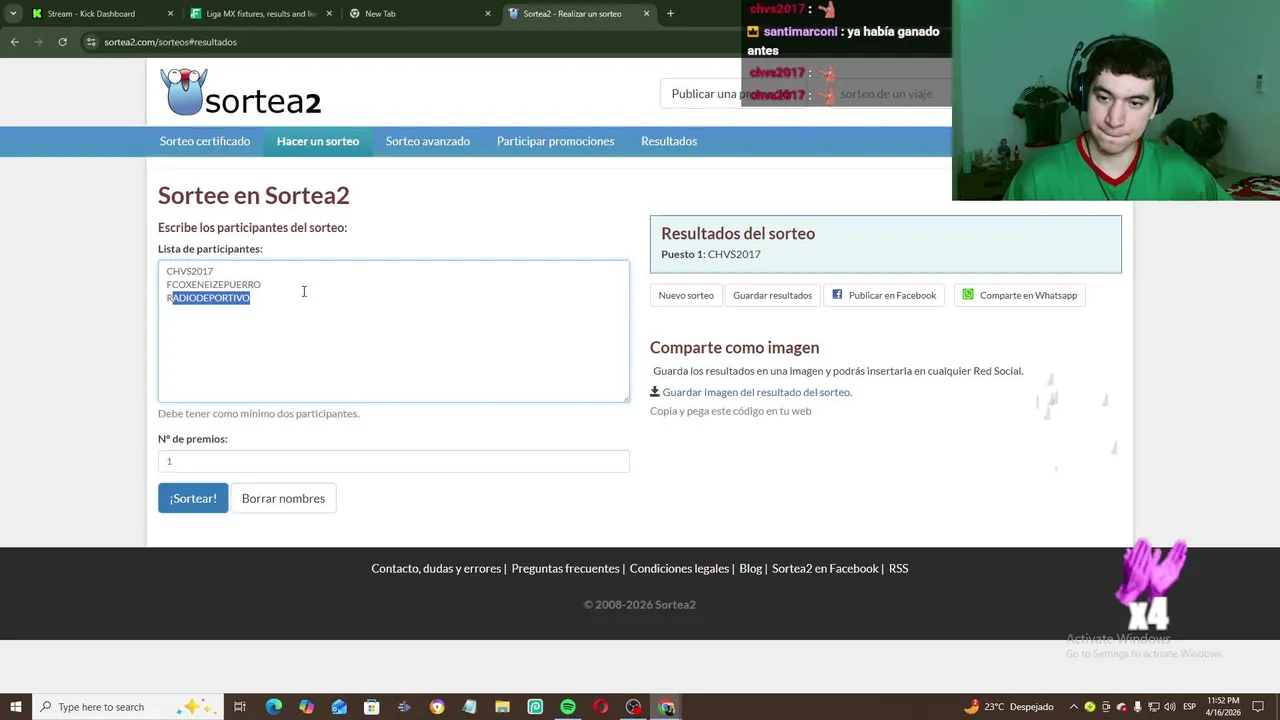Open Contacto, dudas y errores link
Viewport: 1280px width, 720px height.
click(x=436, y=568)
